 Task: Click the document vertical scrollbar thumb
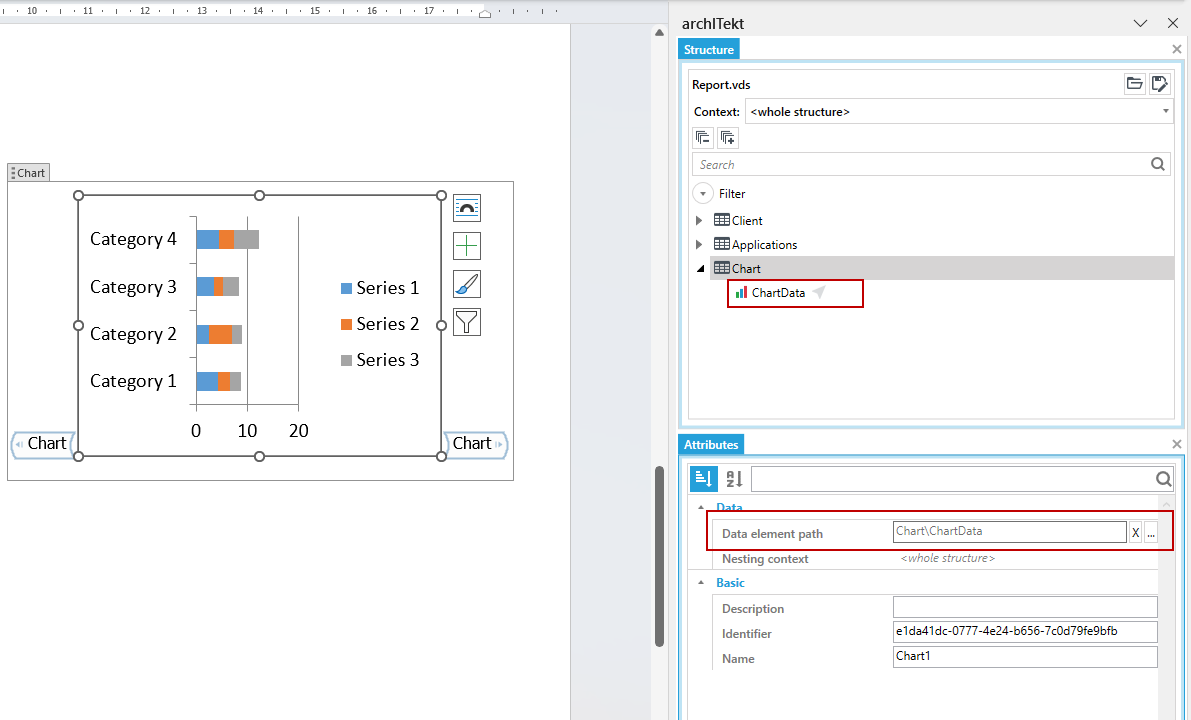659,556
